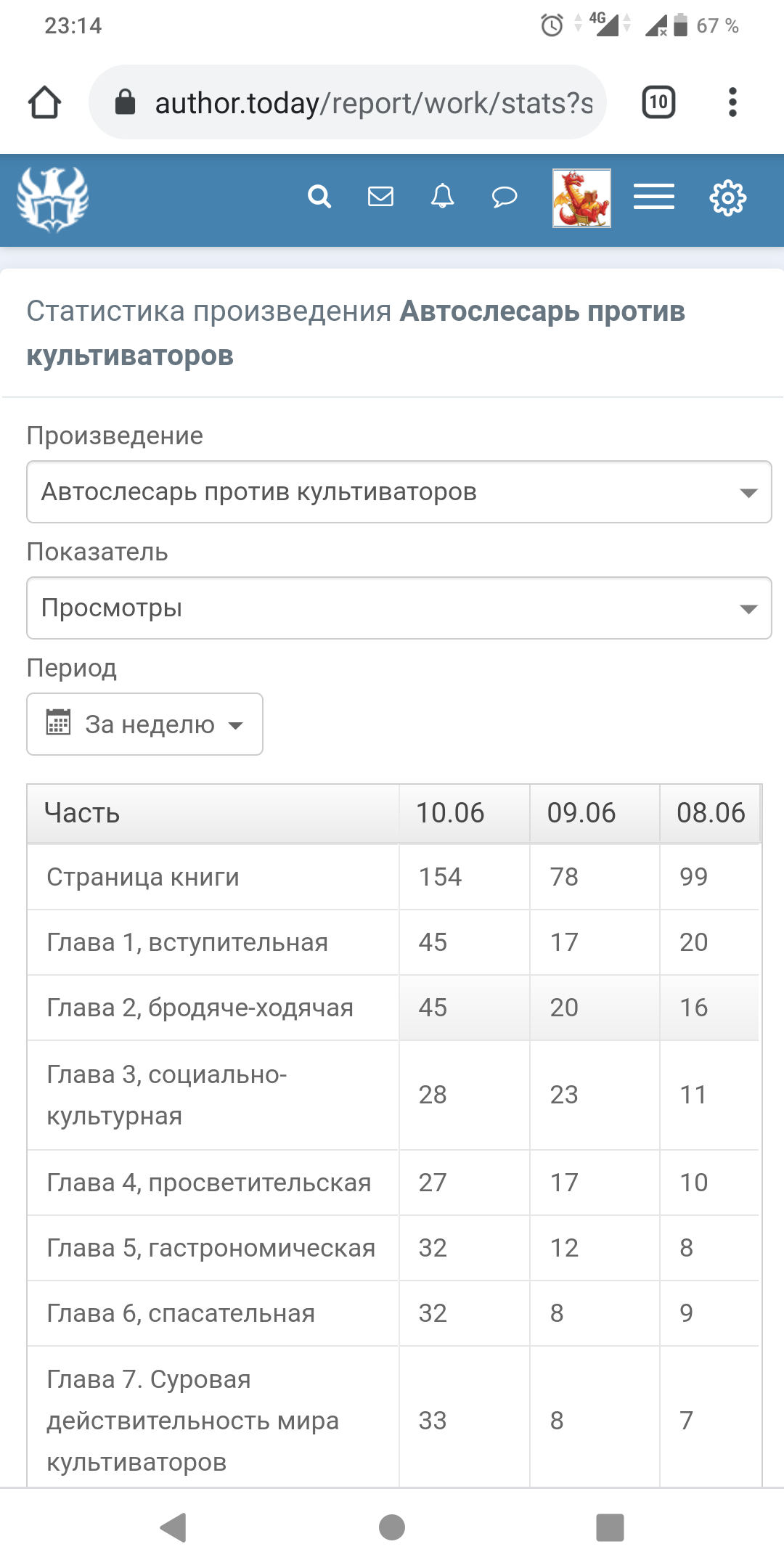Open the browser three-dot menu

(732, 102)
